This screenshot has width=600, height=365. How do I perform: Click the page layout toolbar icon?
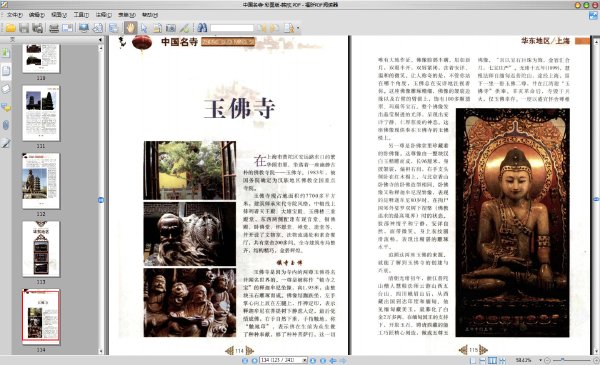(x=114, y=28)
